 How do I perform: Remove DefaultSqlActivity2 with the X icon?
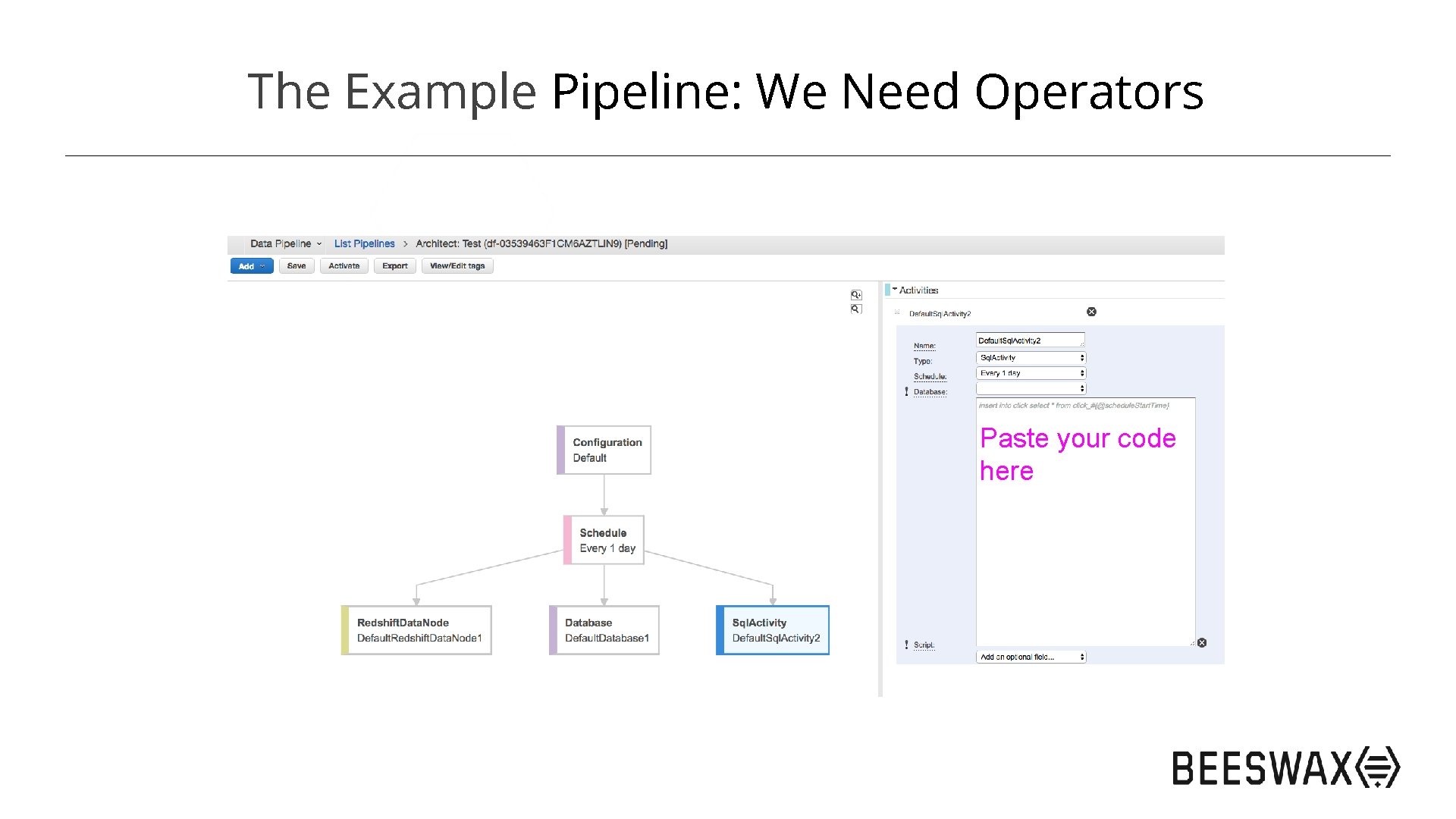click(1091, 312)
